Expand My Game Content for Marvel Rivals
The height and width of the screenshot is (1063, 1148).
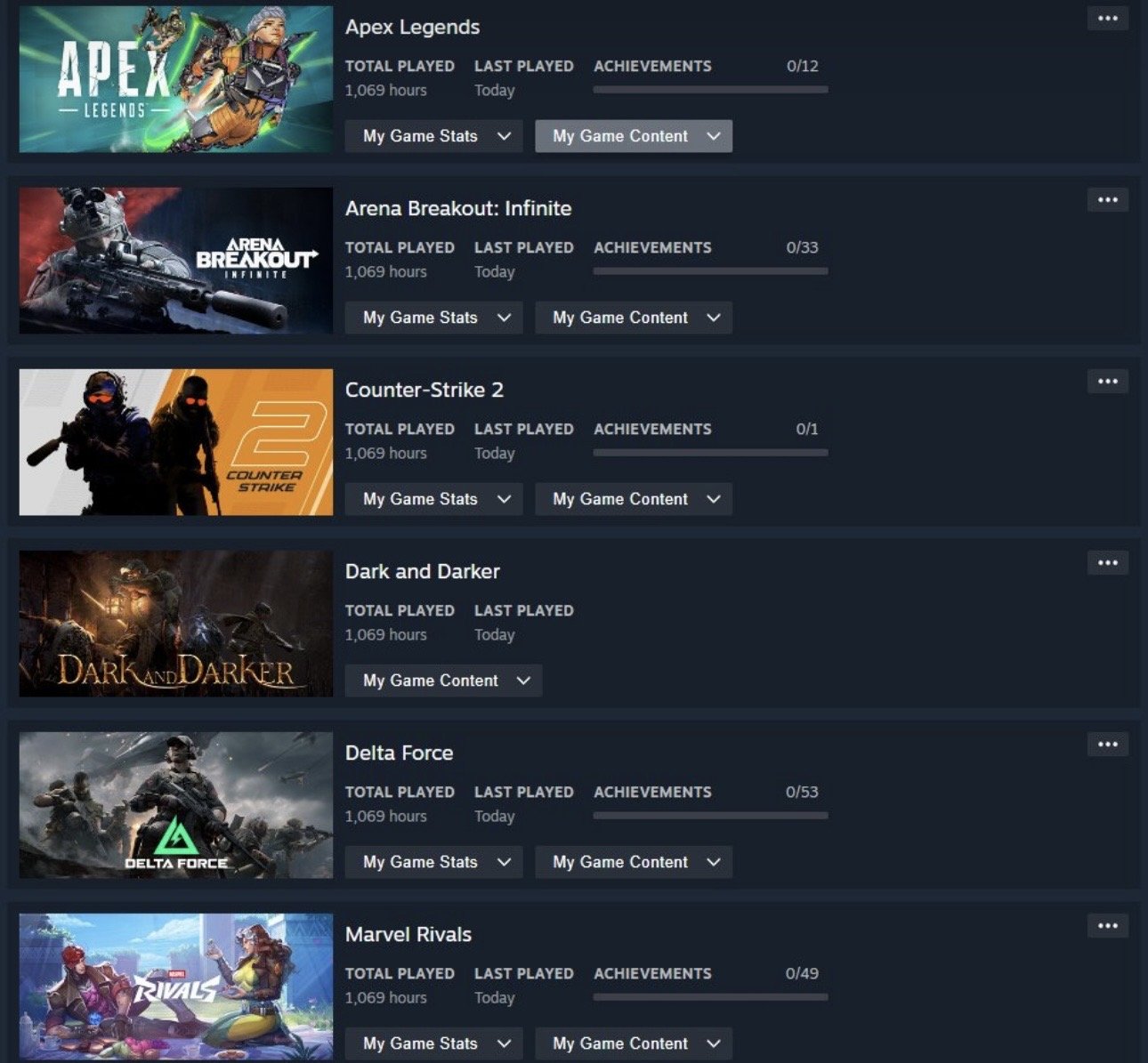point(634,1043)
